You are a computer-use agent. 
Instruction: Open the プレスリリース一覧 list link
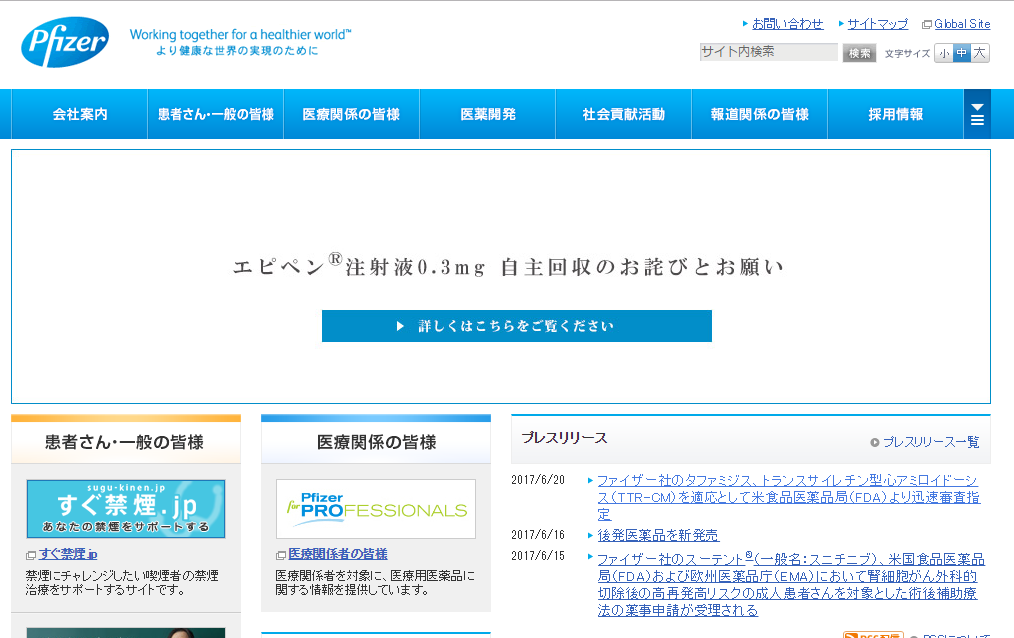click(x=931, y=442)
